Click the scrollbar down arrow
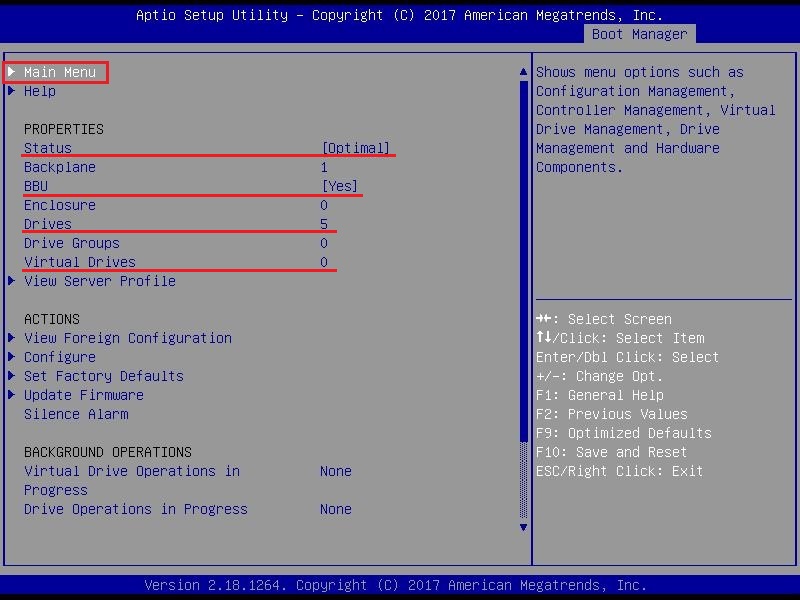 click(x=522, y=527)
